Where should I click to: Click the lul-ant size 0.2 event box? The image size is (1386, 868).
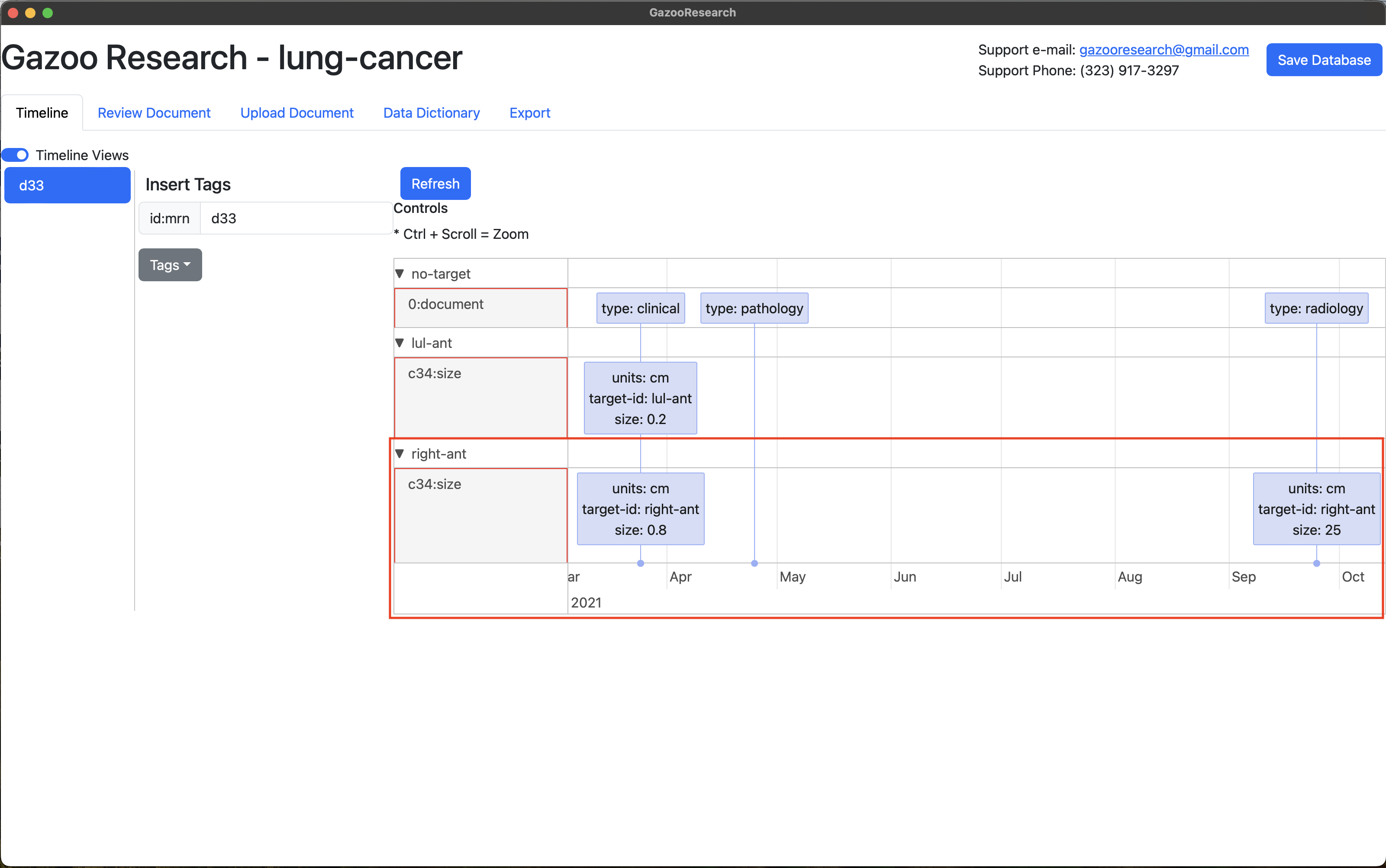pyautogui.click(x=640, y=398)
